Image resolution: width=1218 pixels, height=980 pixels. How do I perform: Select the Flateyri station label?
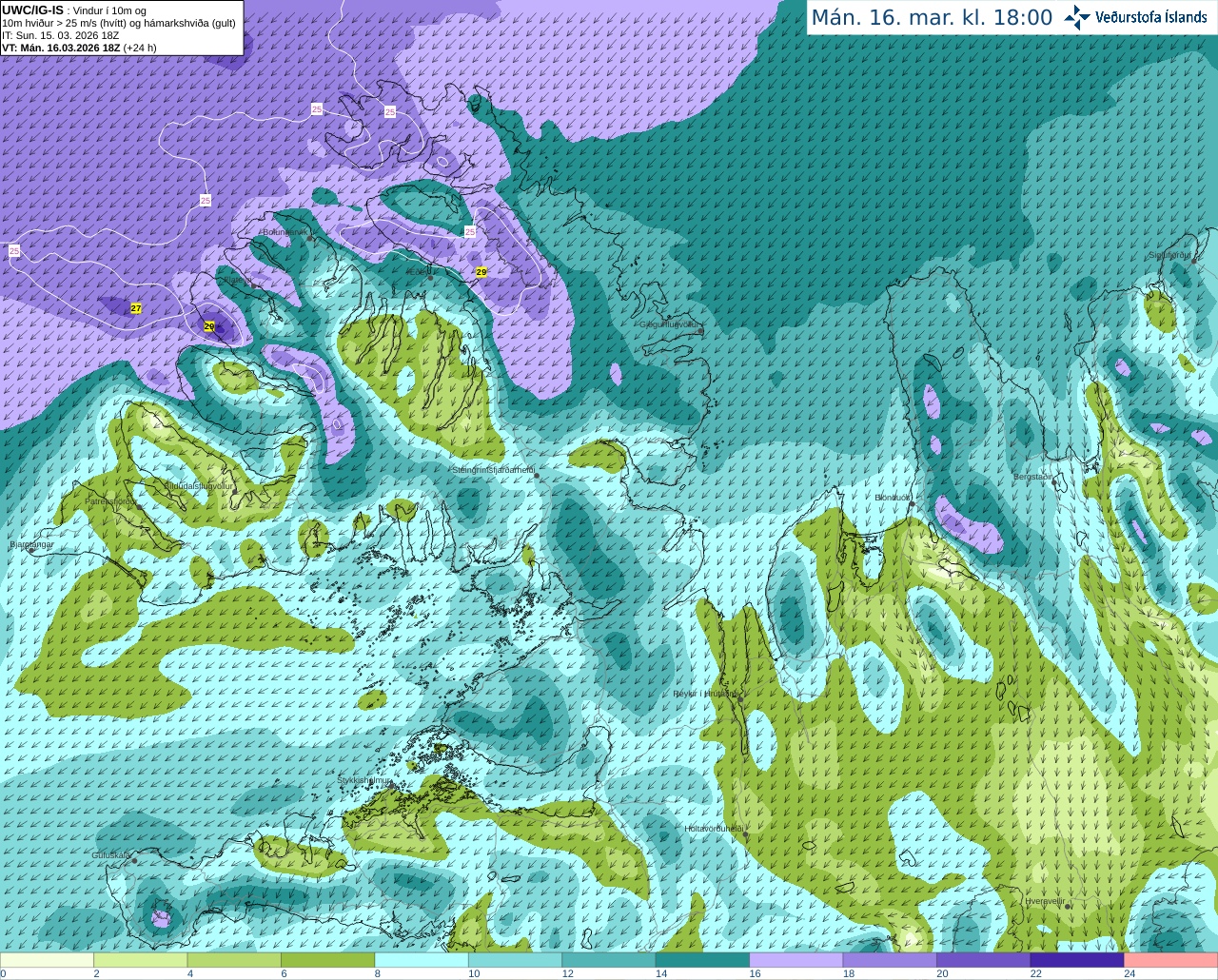coord(237,280)
